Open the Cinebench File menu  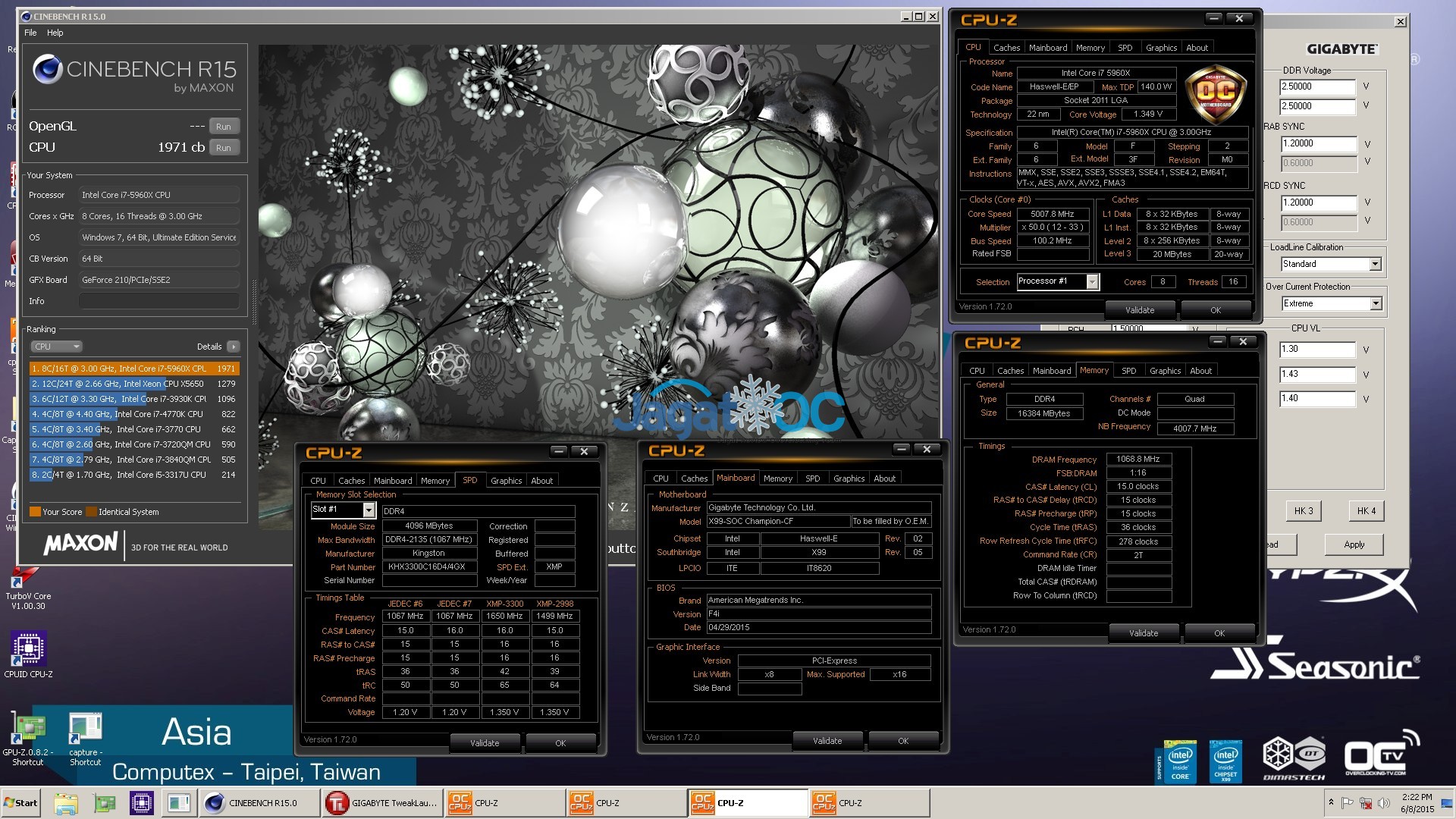(30, 33)
